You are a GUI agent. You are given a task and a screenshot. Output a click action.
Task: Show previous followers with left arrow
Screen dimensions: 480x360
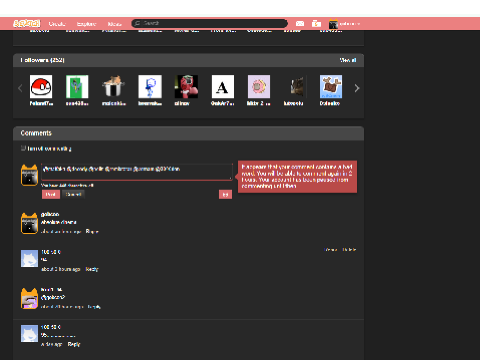pos(20,88)
